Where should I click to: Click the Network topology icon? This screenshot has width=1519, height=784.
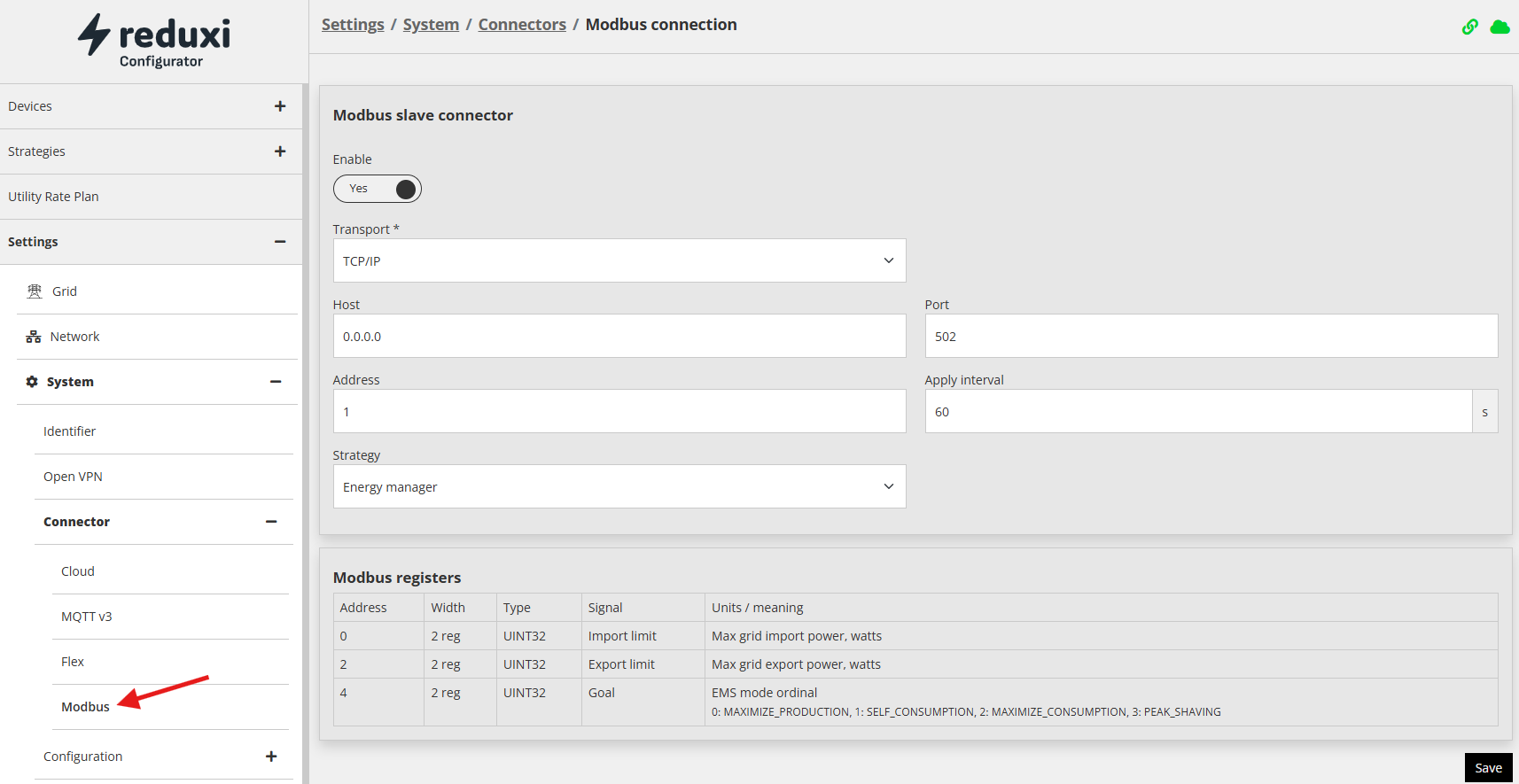coord(34,337)
